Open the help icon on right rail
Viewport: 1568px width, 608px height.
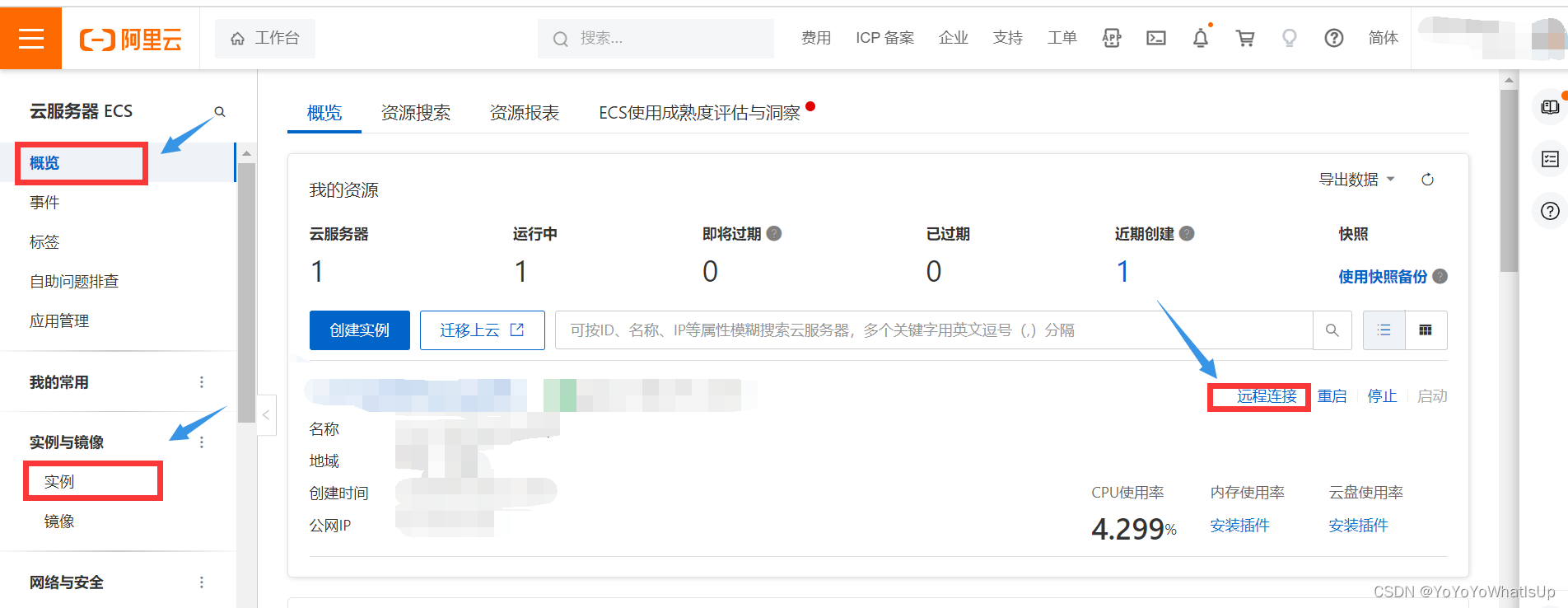(1550, 211)
